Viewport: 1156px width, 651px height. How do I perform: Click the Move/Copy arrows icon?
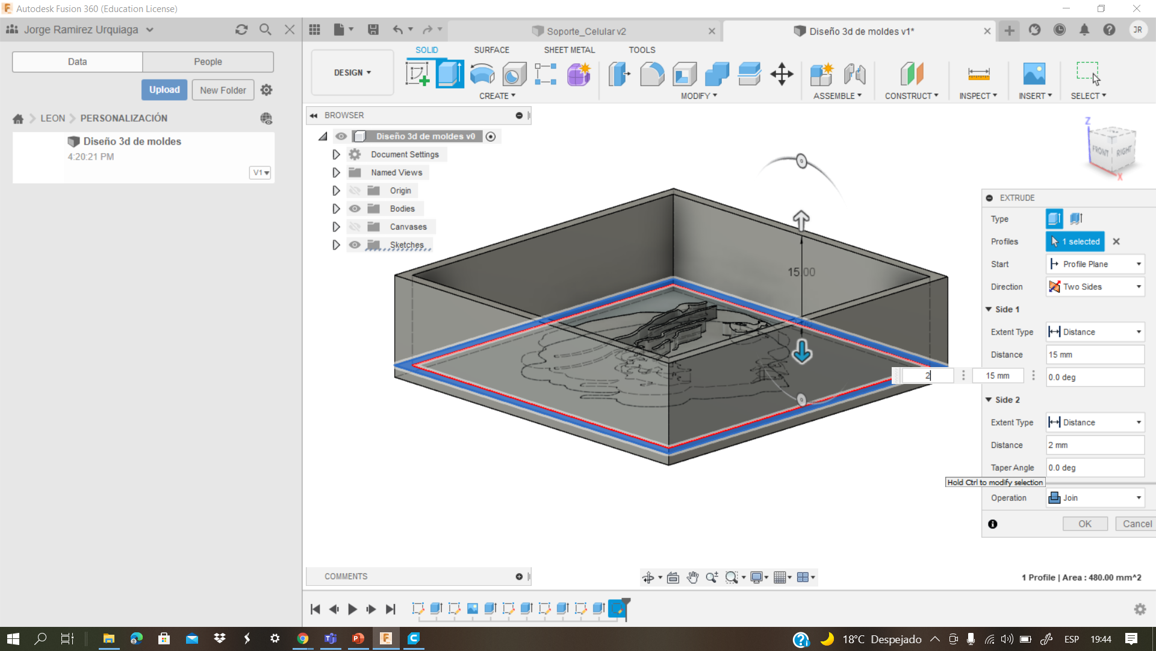(x=782, y=74)
